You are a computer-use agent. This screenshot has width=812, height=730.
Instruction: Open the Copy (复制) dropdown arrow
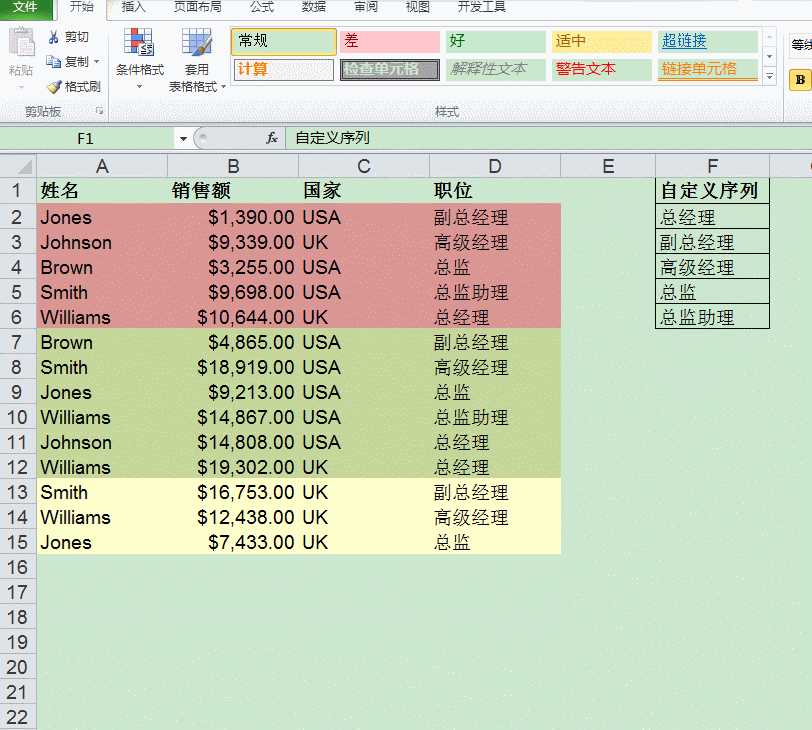[x=97, y=62]
